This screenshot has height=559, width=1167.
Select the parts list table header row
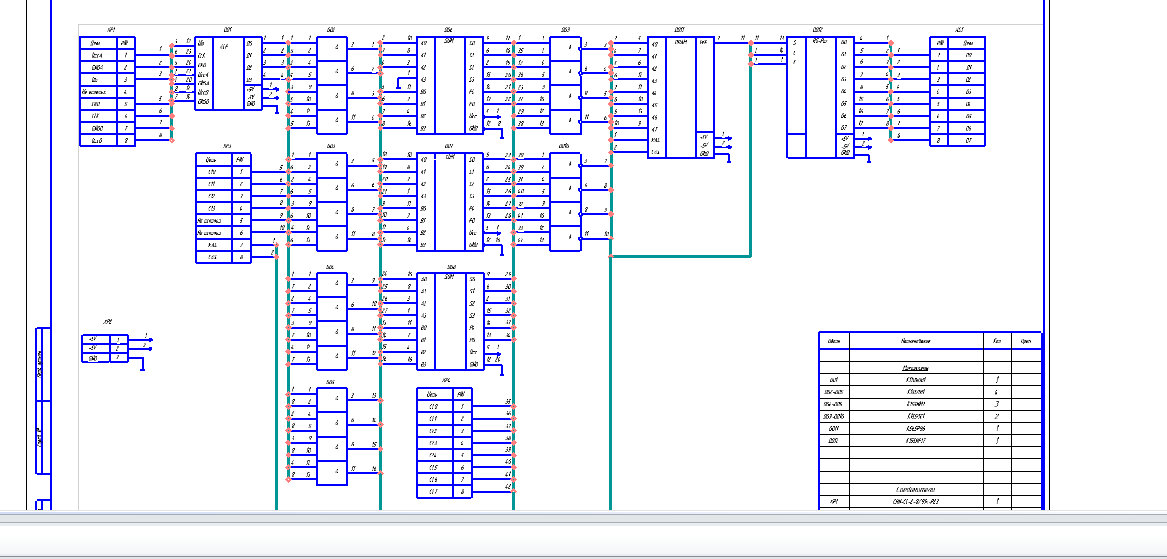930,341
